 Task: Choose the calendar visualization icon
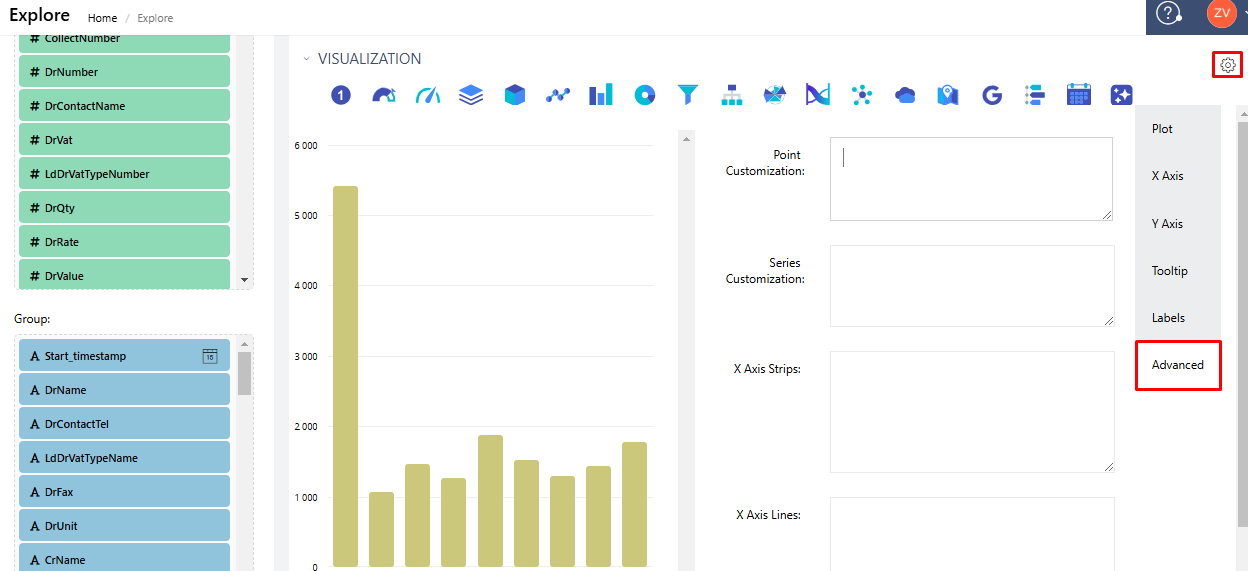click(x=1078, y=95)
